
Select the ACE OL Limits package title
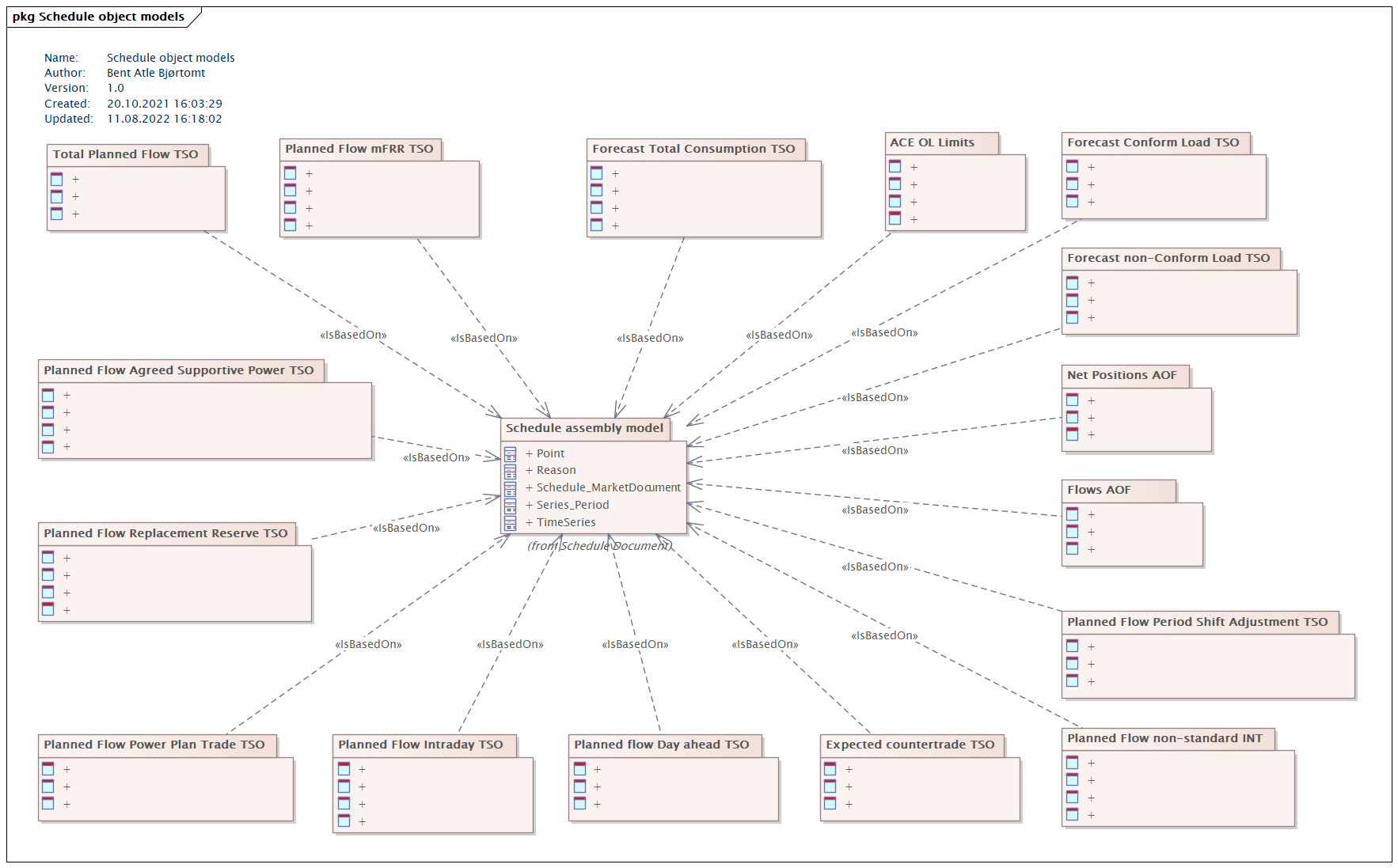[933, 142]
